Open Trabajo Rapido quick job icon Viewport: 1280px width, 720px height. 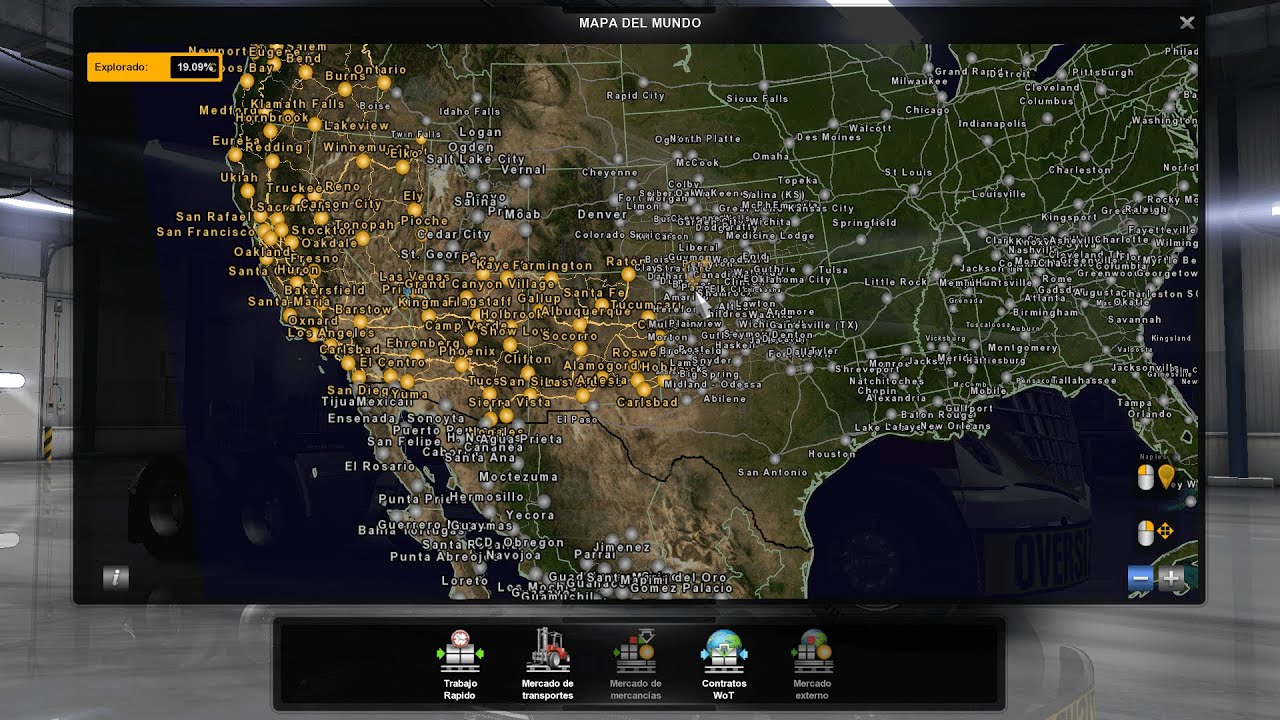tap(460, 651)
